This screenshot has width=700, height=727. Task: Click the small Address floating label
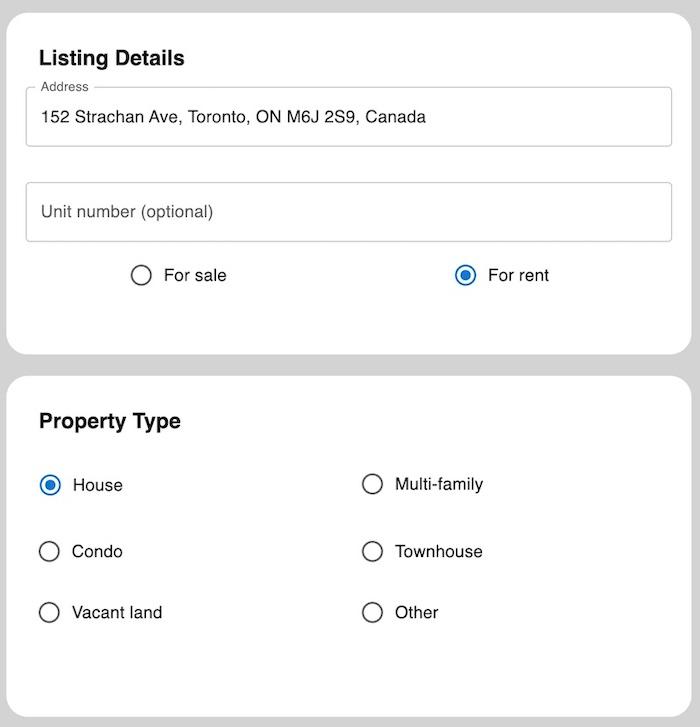coord(64,87)
